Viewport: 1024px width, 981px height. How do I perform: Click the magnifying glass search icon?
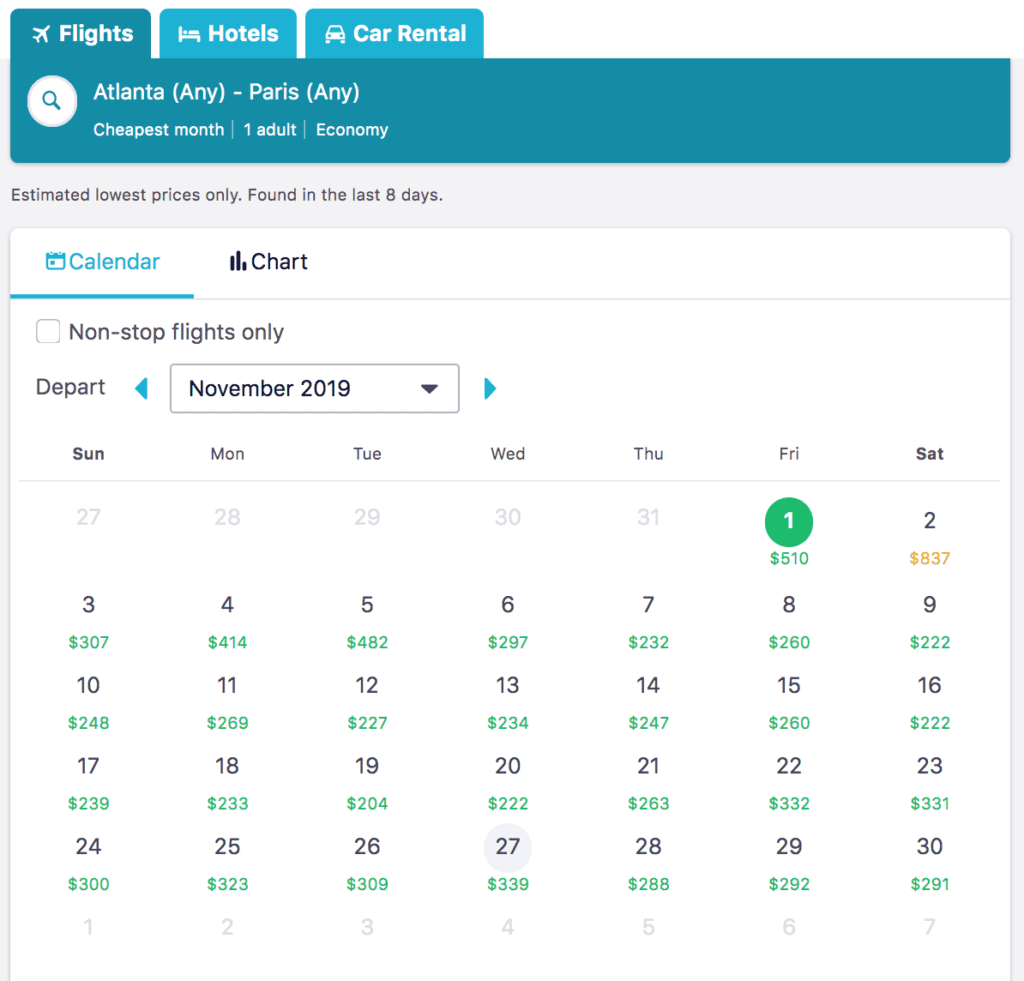pyautogui.click(x=51, y=100)
